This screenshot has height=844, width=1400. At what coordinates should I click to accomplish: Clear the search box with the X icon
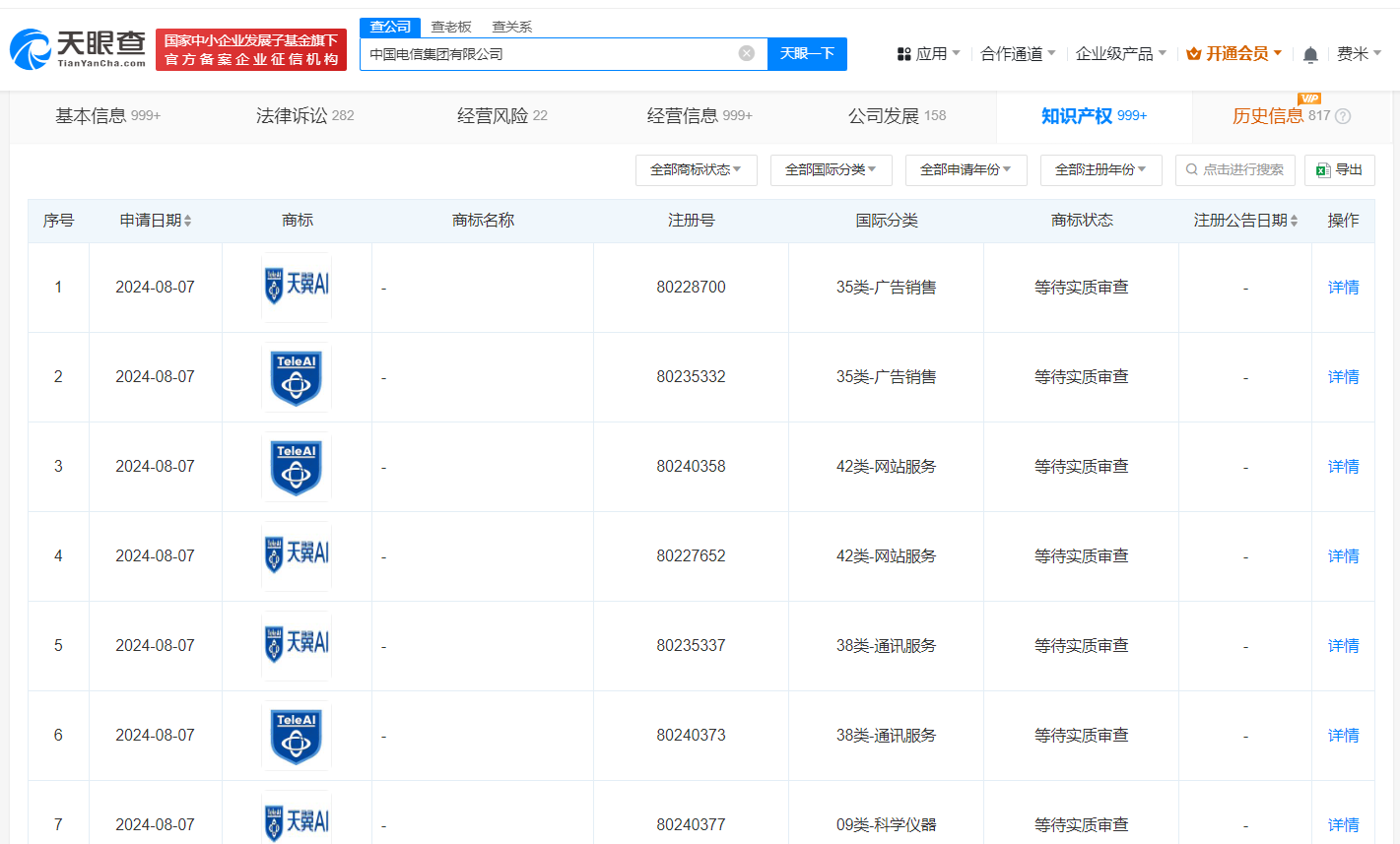pos(746,53)
